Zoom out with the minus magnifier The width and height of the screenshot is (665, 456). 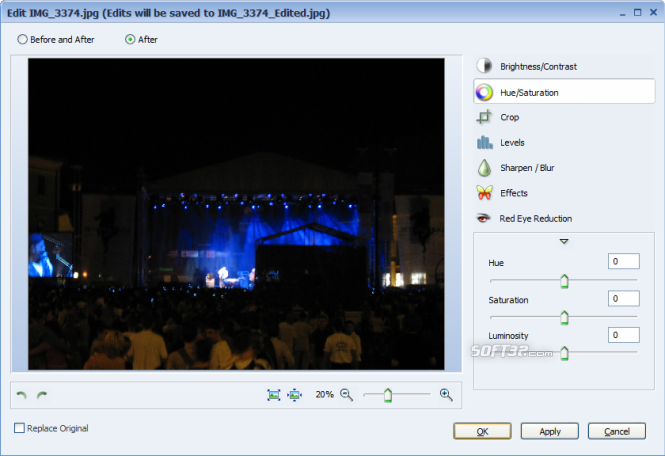(346, 395)
